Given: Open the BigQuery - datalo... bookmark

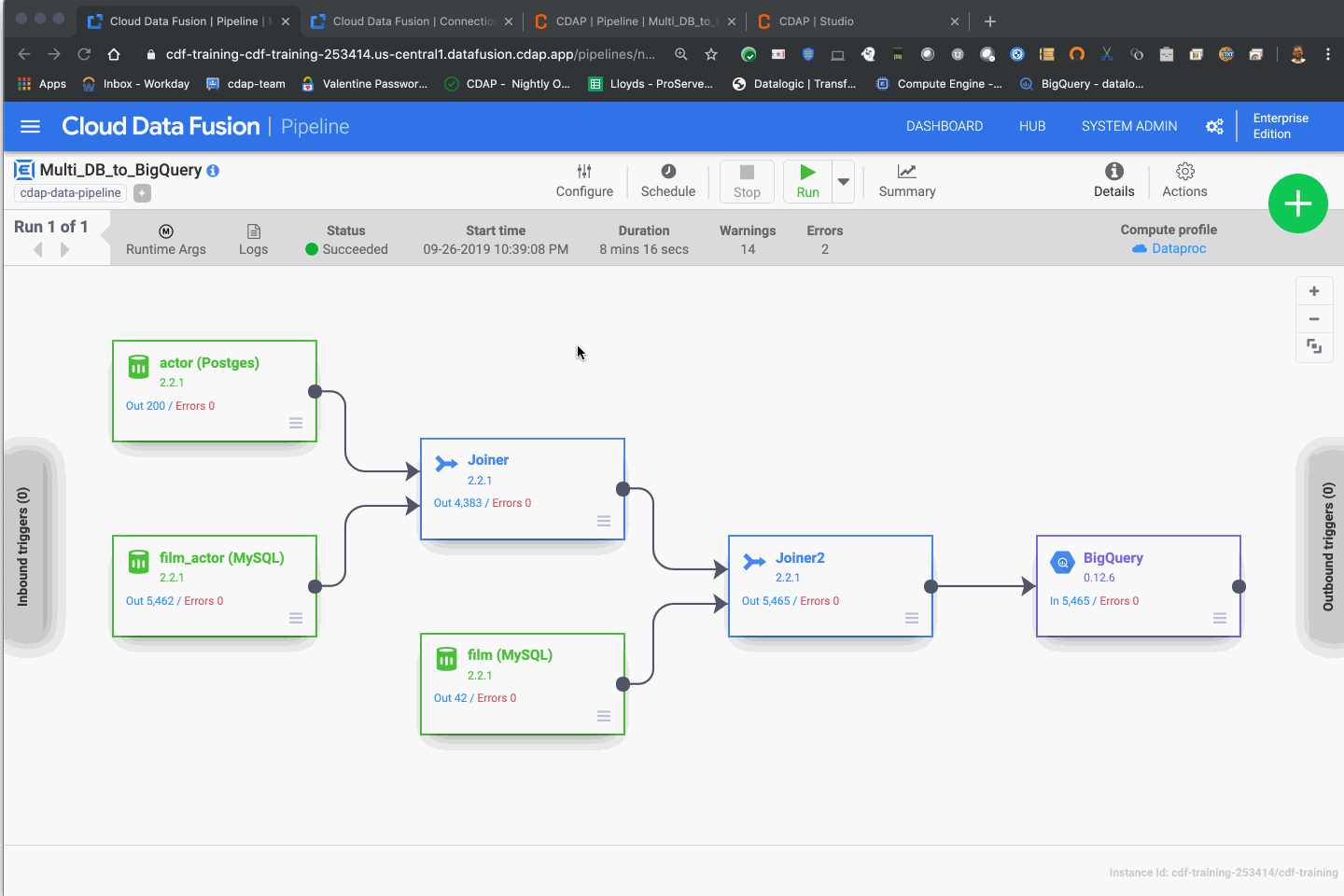Looking at the screenshot, I should pos(1082,84).
